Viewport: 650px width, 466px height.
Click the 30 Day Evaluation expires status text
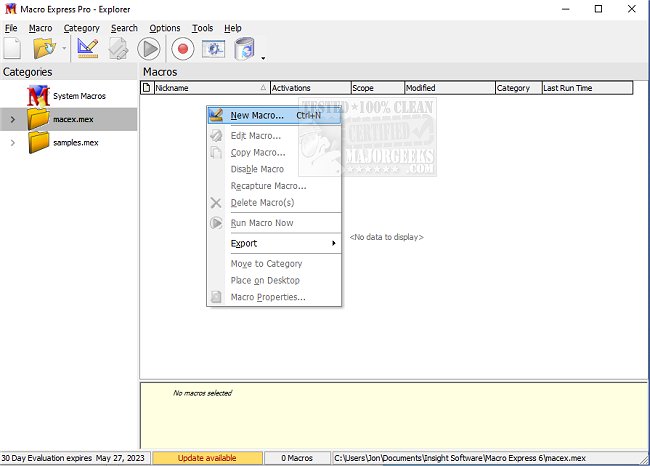point(73,458)
